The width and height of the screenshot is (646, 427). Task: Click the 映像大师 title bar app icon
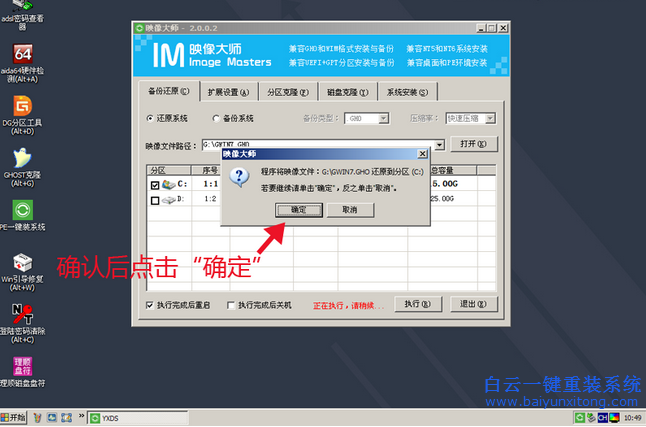(139, 28)
